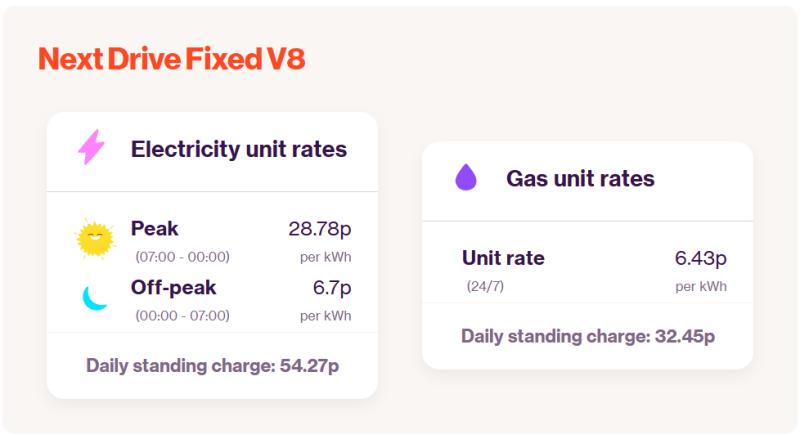The height and width of the screenshot is (439, 800).
Task: Click the 00:00 - 07:00 off-peak hours text
Action: coord(182,315)
